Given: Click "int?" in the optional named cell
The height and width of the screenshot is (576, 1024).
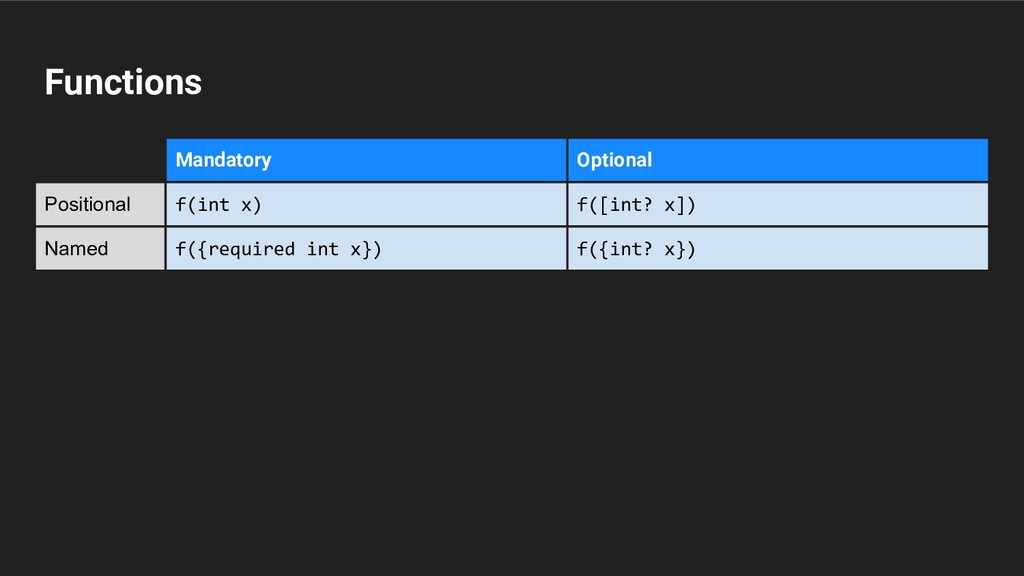Looking at the screenshot, I should pos(626,249).
